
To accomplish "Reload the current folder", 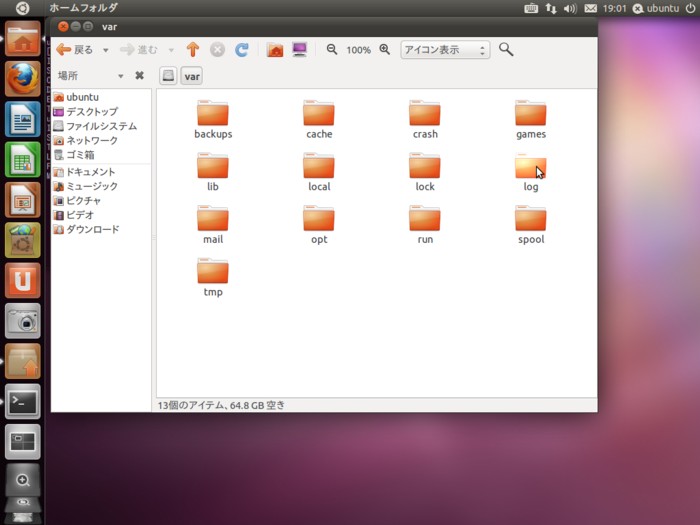I will [242, 50].
